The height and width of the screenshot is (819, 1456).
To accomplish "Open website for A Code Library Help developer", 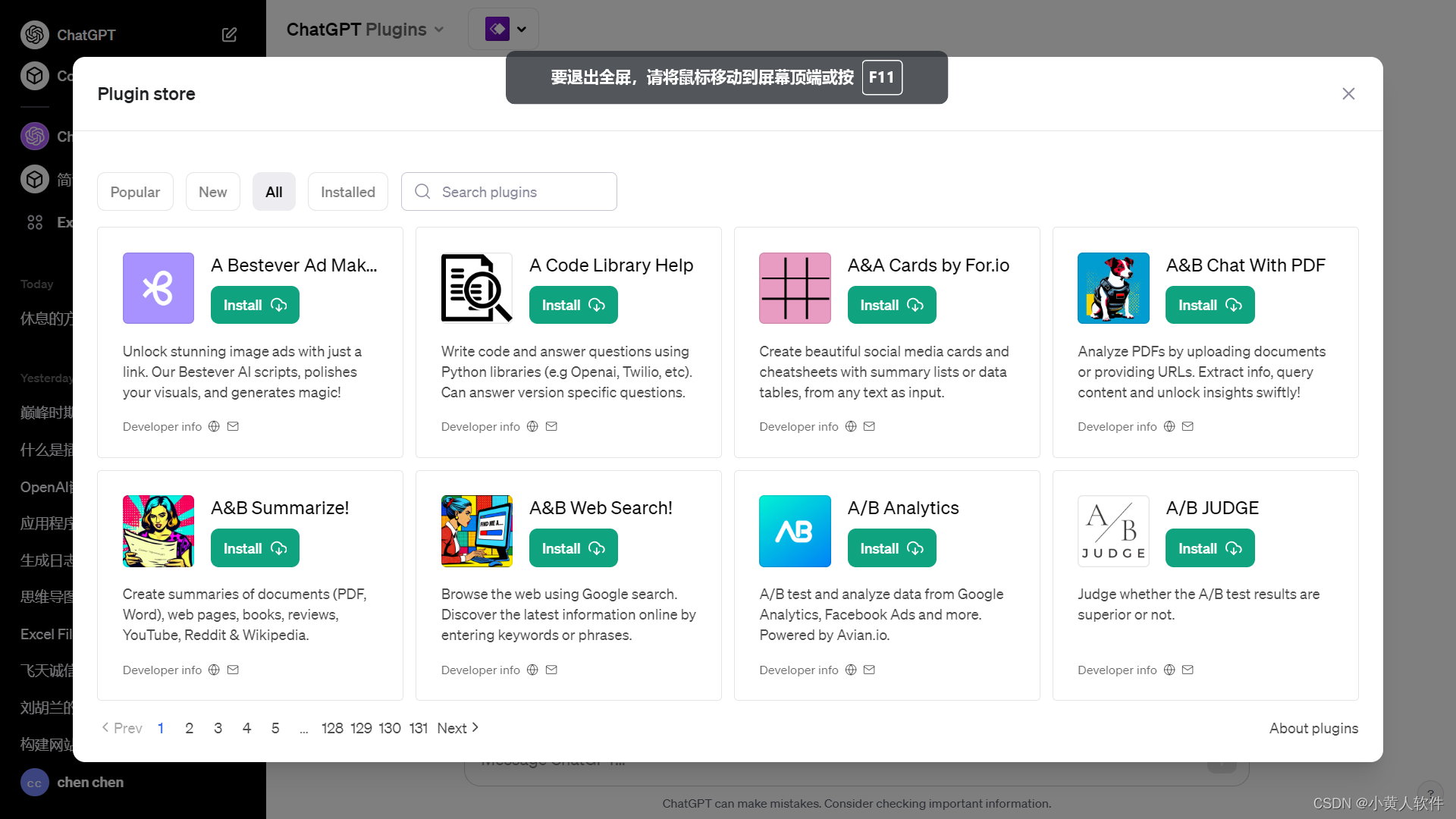I will pyautogui.click(x=532, y=426).
